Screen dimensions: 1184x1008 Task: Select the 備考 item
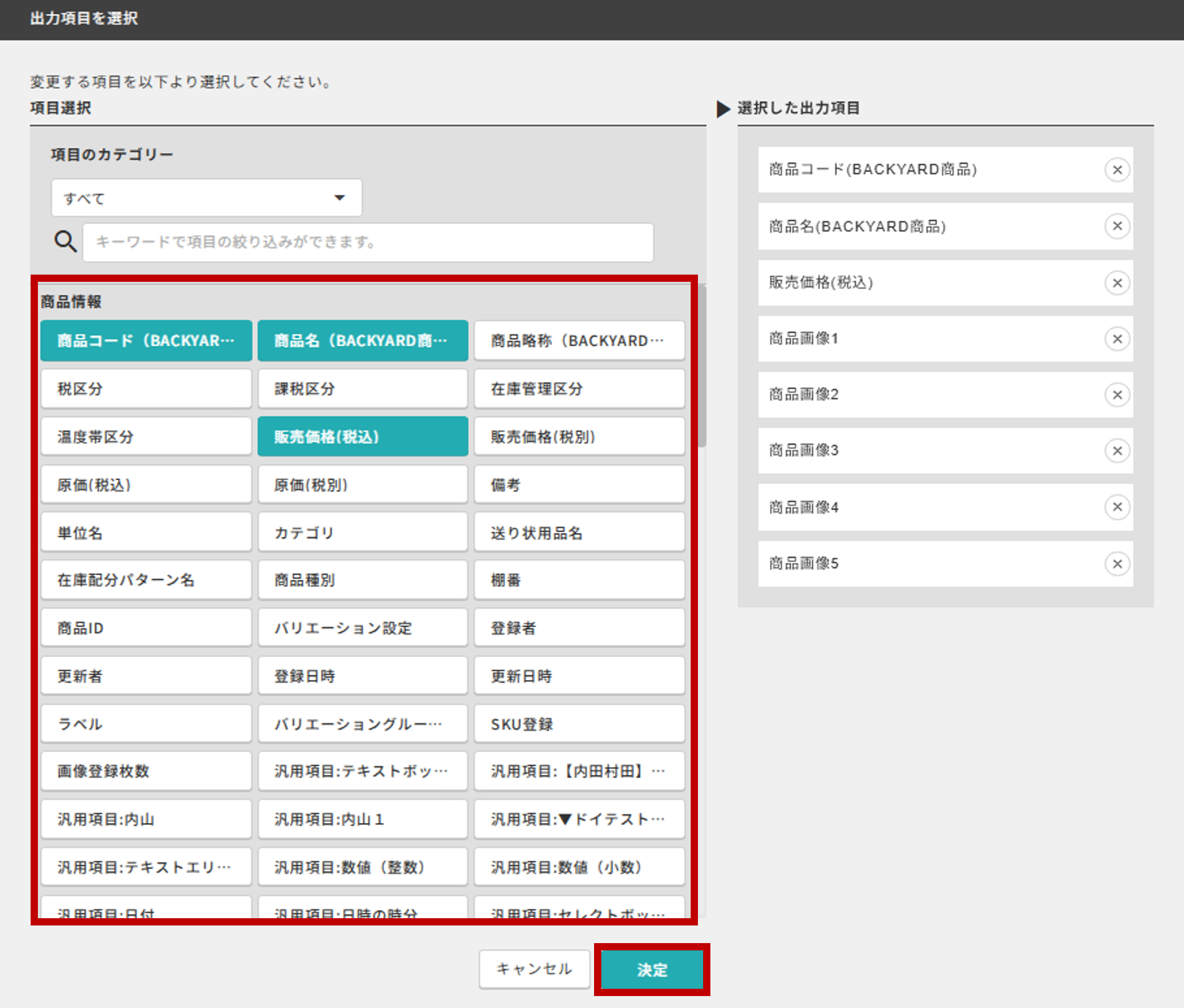pyautogui.click(x=580, y=485)
